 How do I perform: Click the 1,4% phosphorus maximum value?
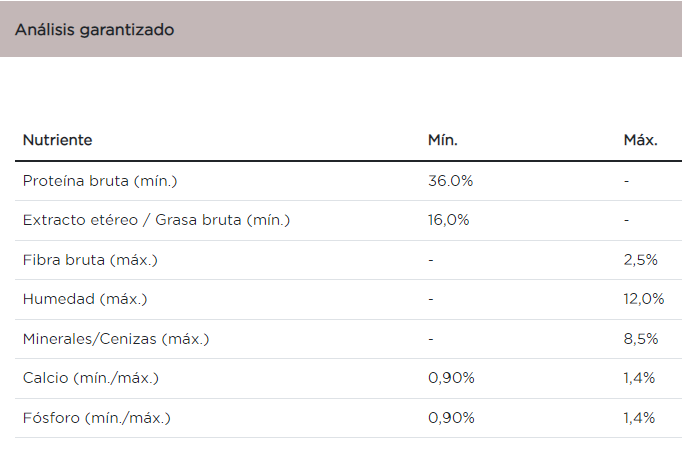tap(639, 418)
